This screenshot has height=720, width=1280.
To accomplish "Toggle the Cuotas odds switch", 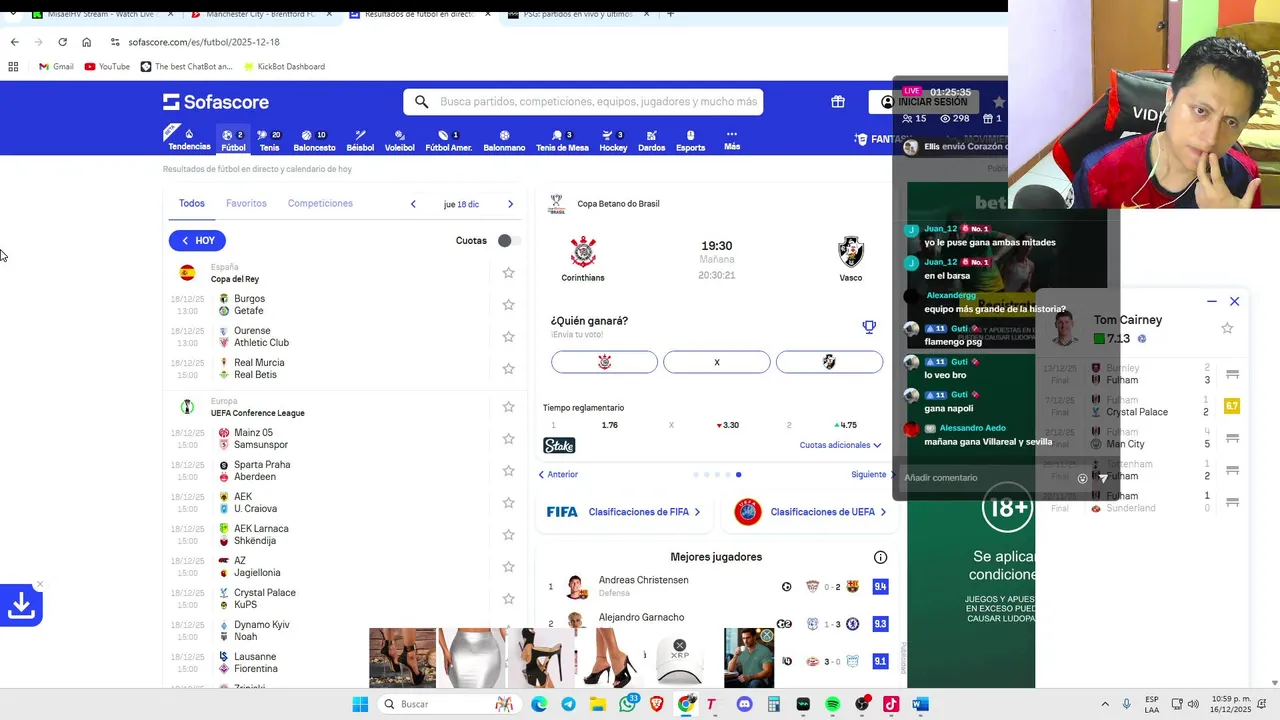I will click(508, 241).
